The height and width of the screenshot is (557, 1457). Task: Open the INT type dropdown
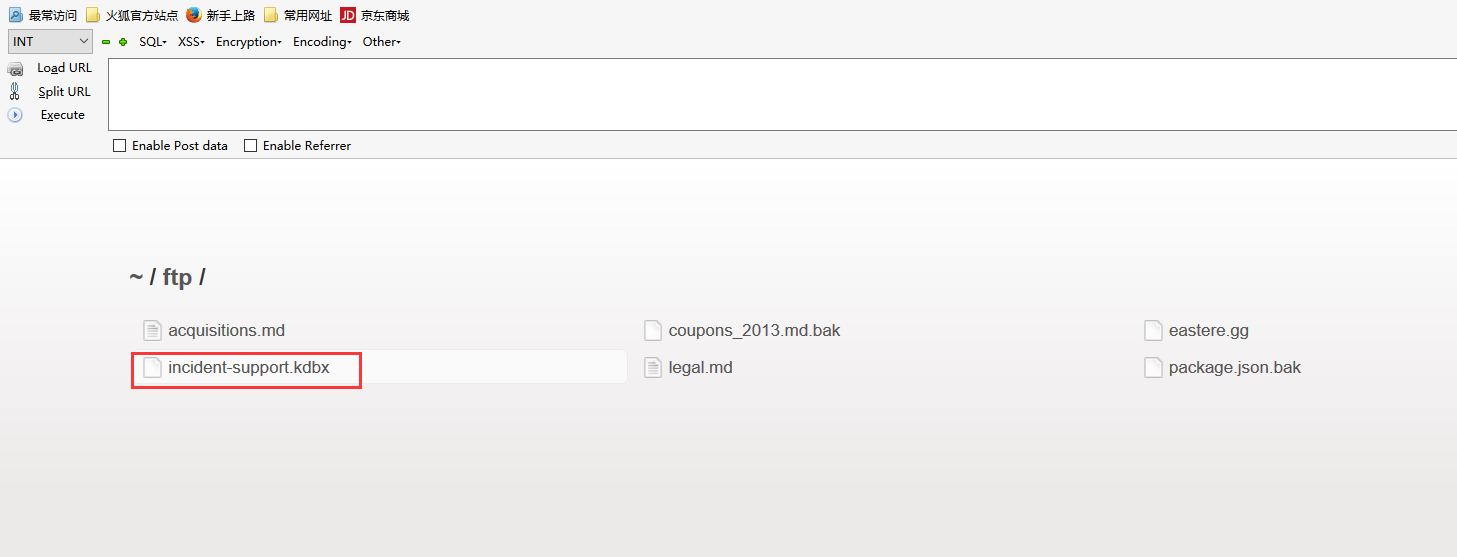click(50, 41)
